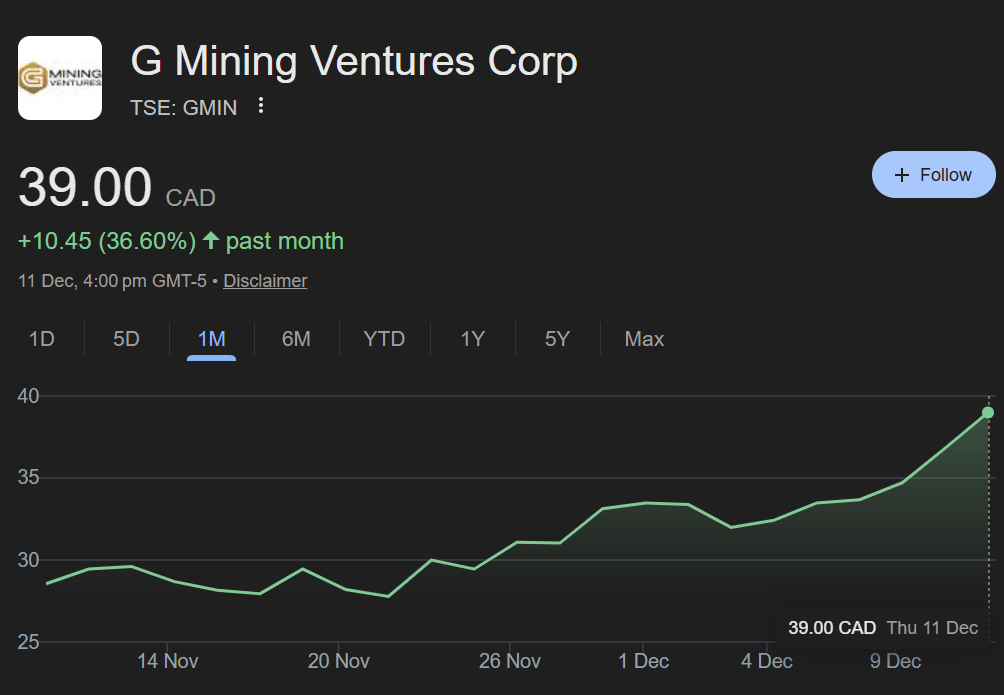
Task: Click the Follow button
Action: coord(934,175)
